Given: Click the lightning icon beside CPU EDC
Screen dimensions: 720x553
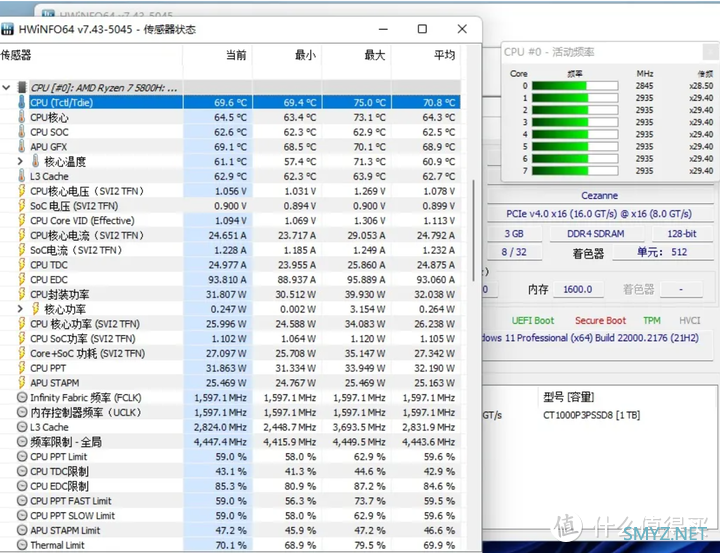Looking at the screenshot, I should coord(22,279).
